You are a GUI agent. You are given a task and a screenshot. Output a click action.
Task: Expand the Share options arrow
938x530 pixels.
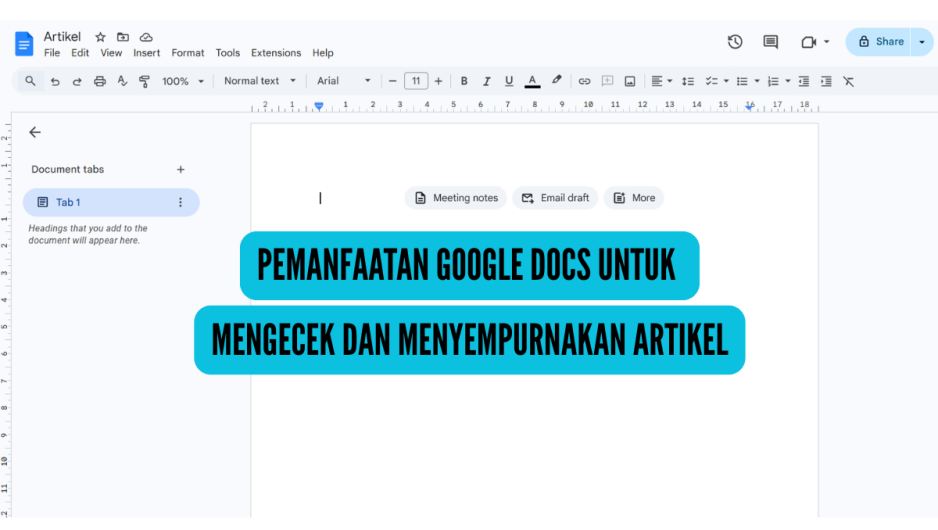tap(922, 42)
